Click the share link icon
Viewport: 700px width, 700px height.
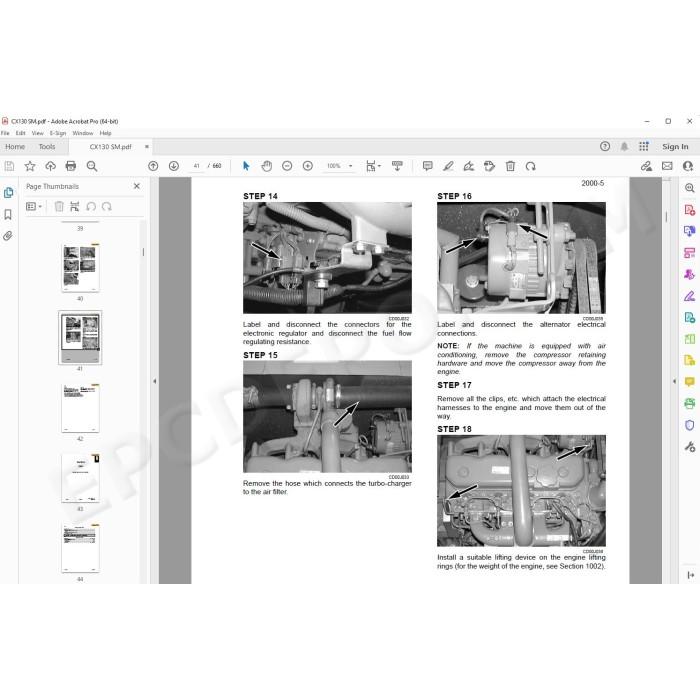click(x=646, y=166)
